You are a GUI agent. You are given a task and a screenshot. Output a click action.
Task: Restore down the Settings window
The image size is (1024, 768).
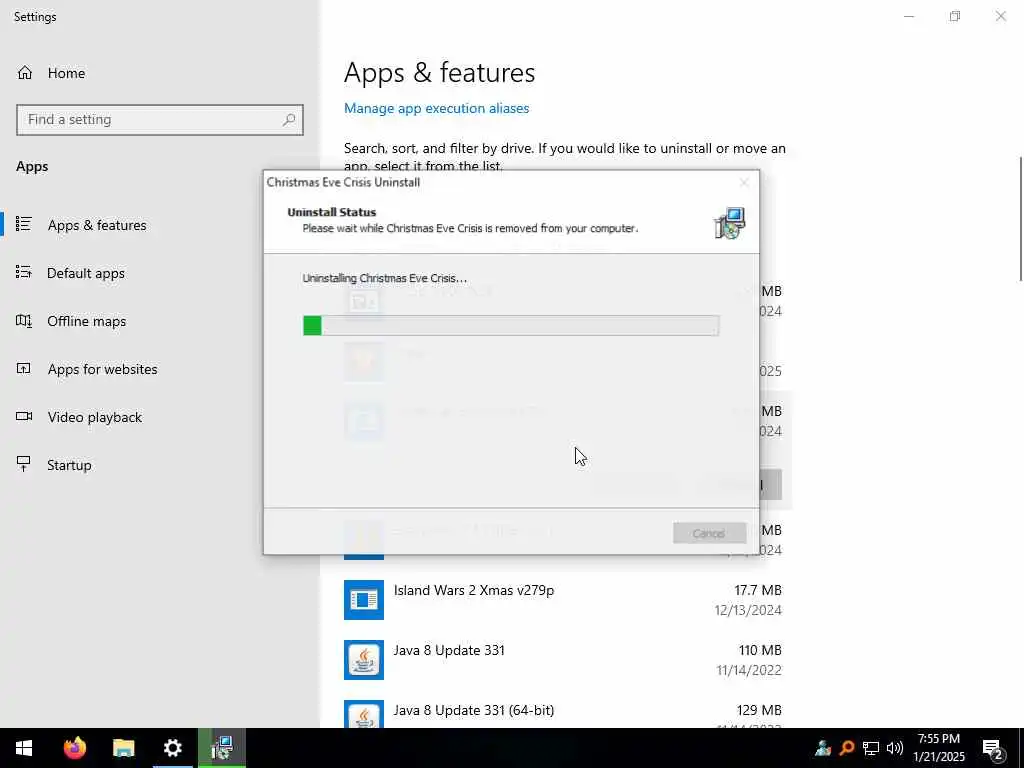tap(955, 16)
